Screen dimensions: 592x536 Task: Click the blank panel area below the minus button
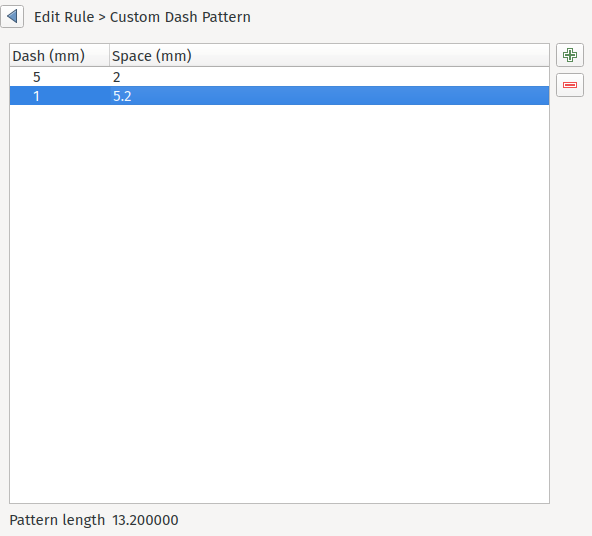pos(570,302)
